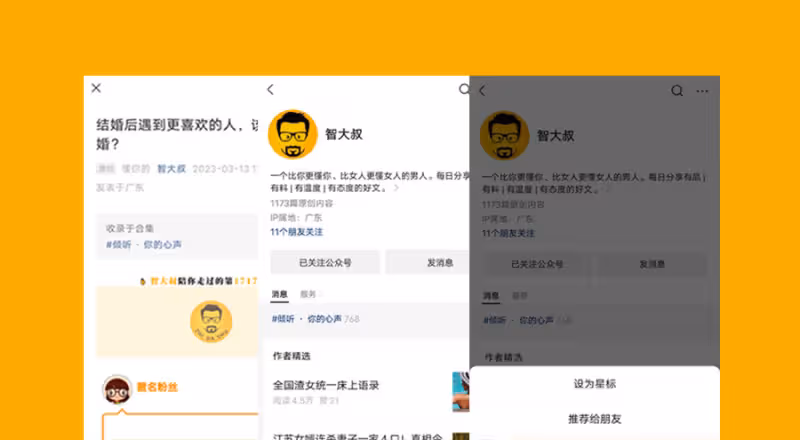Click 消息 tab in dimmed right panel
800x440 pixels.
point(491,296)
